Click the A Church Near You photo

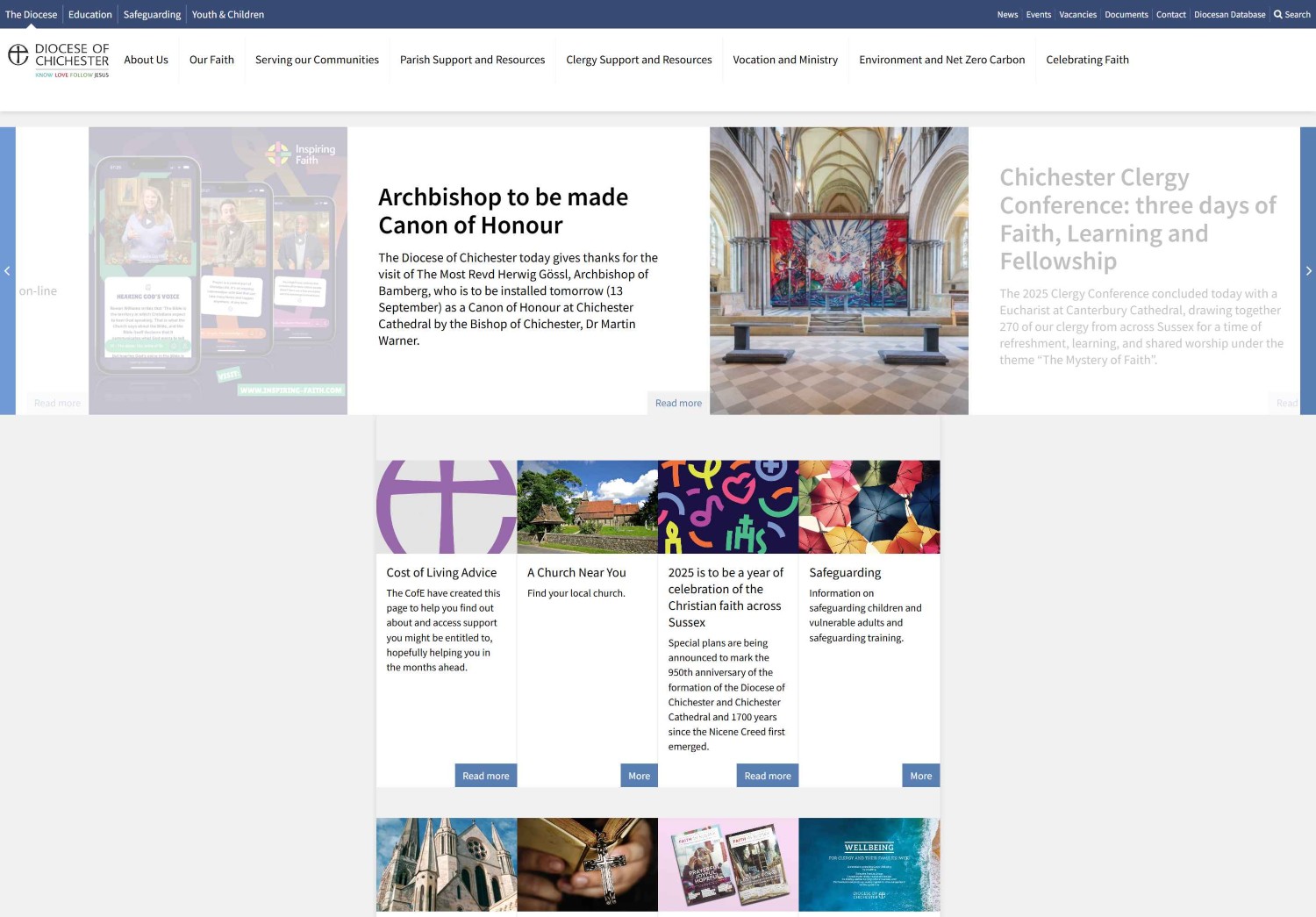coord(587,506)
